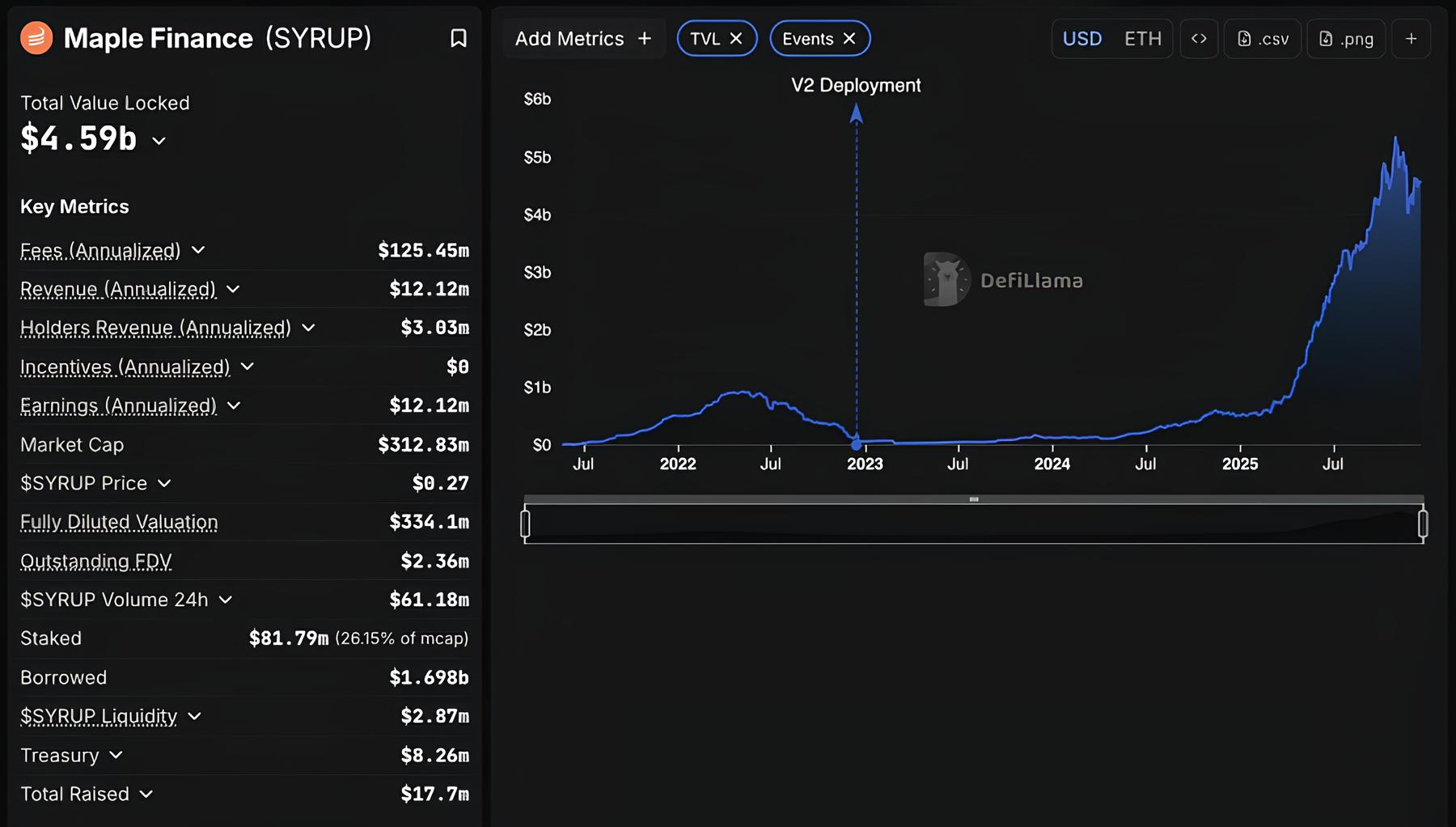Remove the Events metric chip
The height and width of the screenshot is (827, 1456).
point(849,39)
